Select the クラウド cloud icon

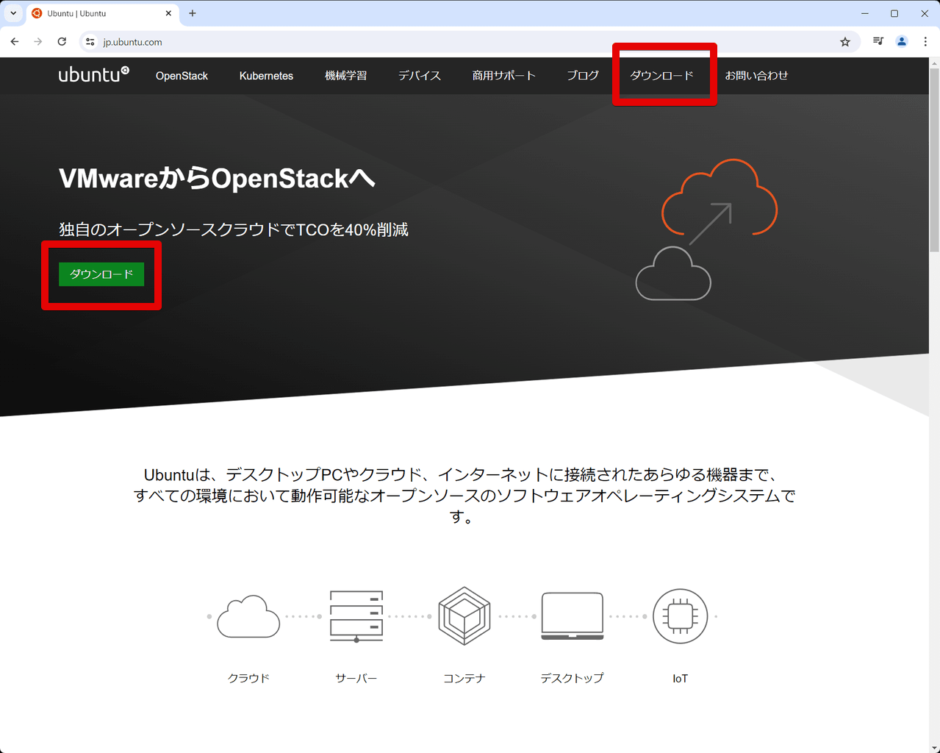click(x=248, y=616)
